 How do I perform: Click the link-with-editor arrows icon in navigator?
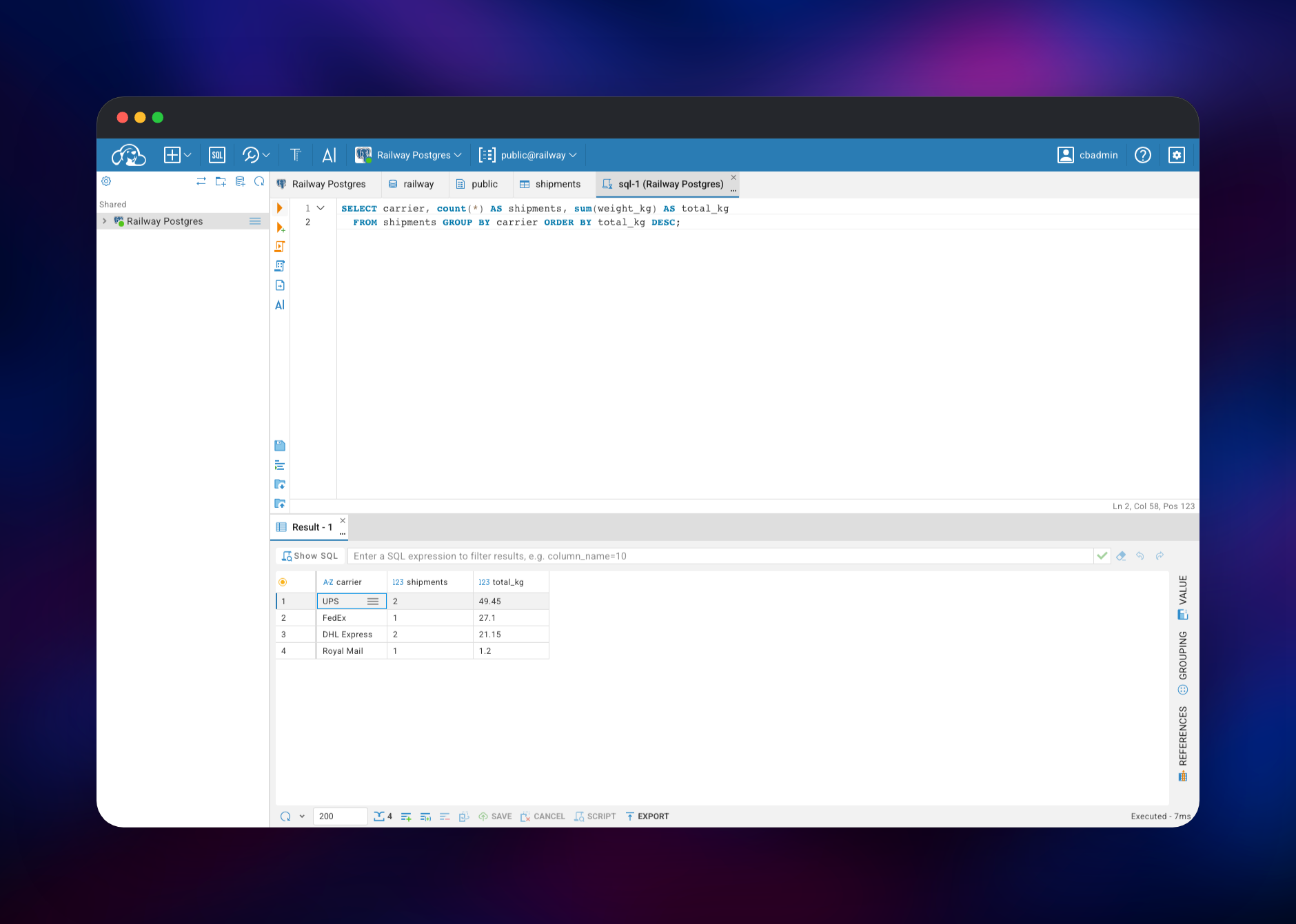(201, 181)
